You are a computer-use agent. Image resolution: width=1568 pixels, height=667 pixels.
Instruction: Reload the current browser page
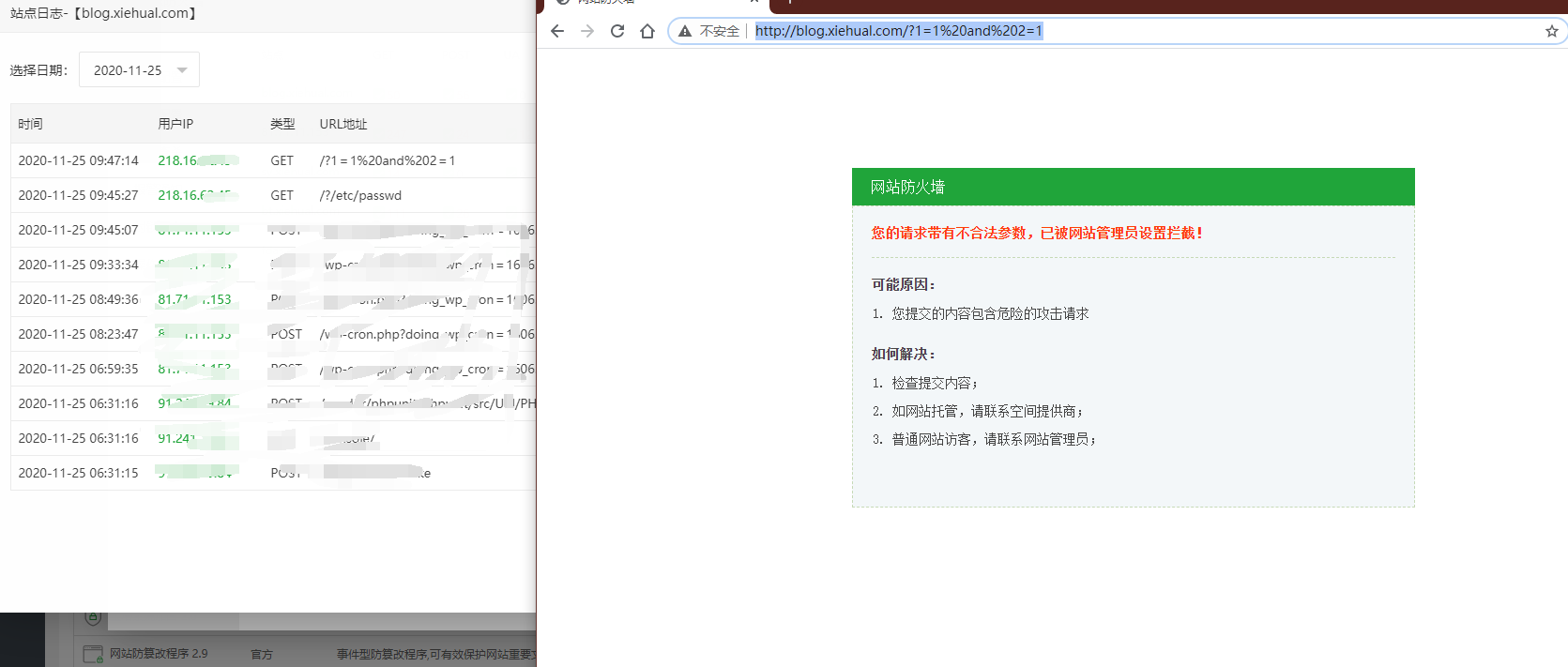click(x=617, y=31)
